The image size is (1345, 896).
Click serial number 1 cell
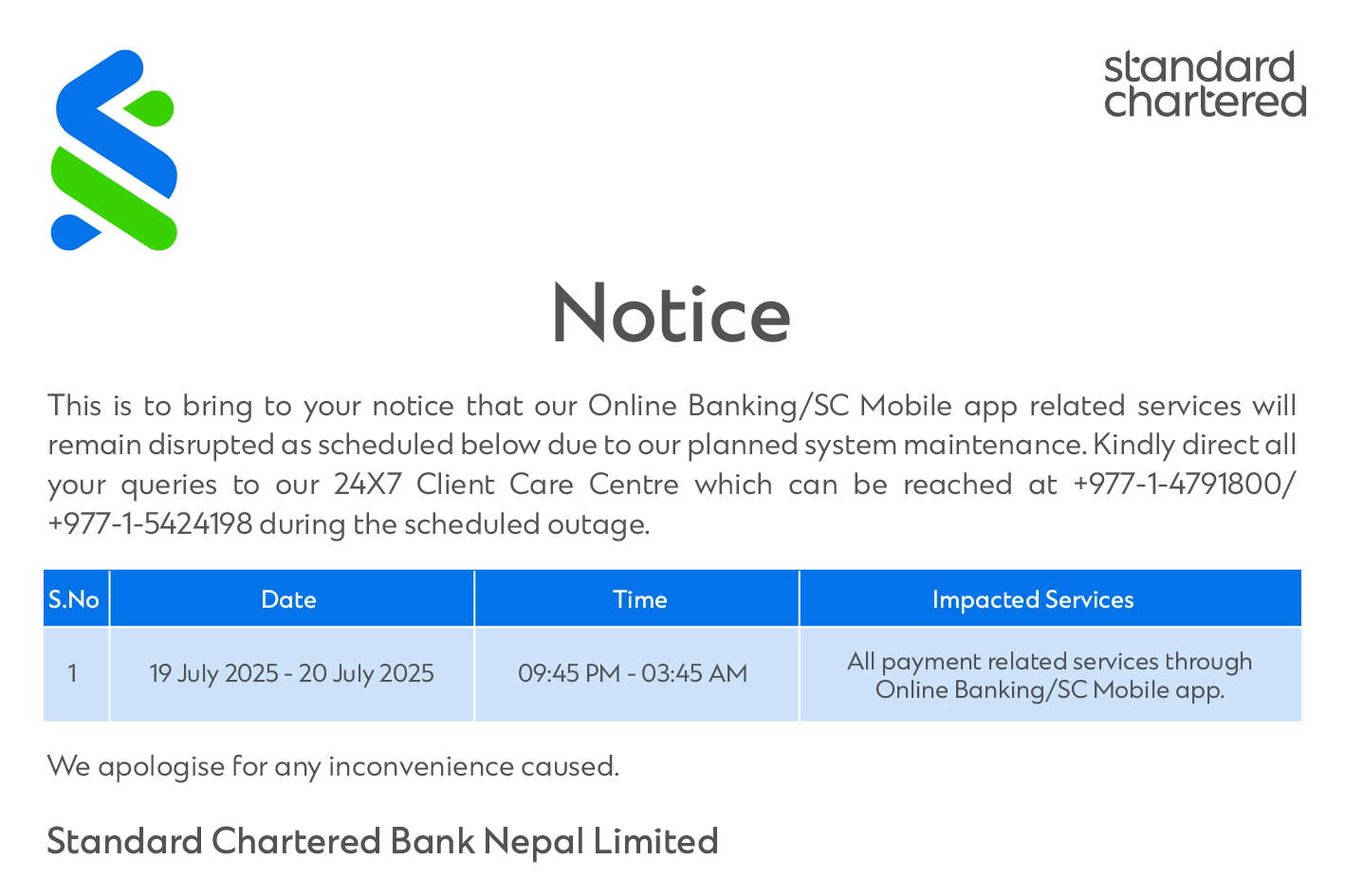(x=76, y=674)
